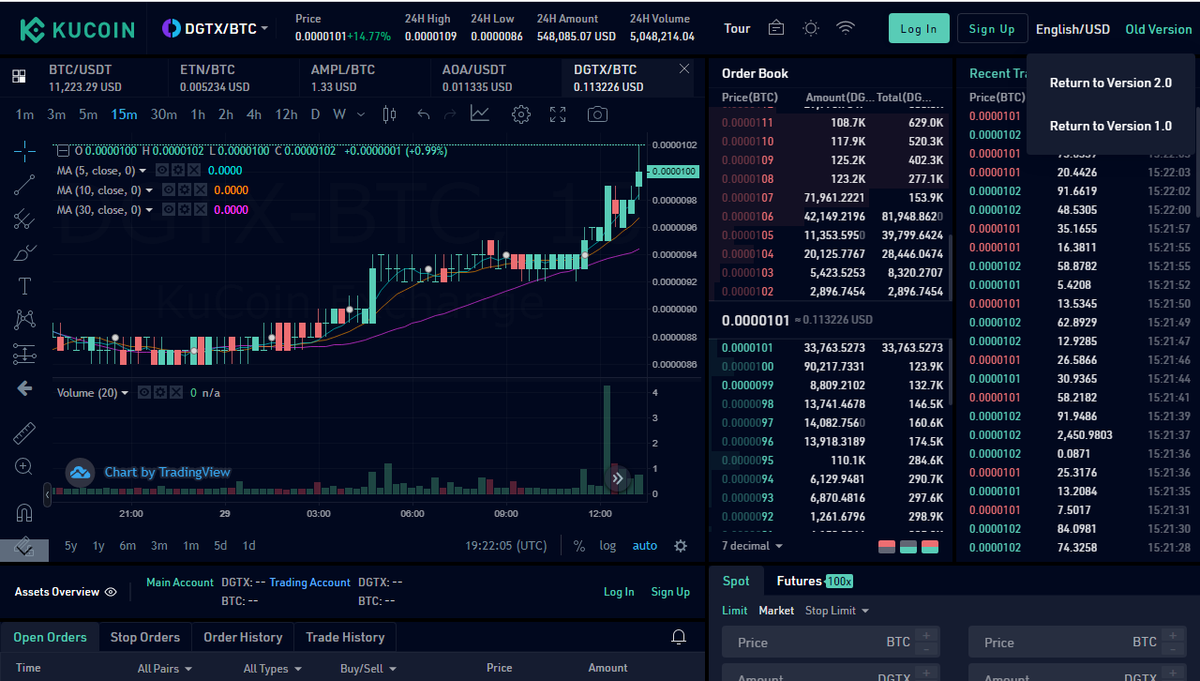The width and height of the screenshot is (1200, 681).
Task: Click the green Log In button
Action: 919,28
